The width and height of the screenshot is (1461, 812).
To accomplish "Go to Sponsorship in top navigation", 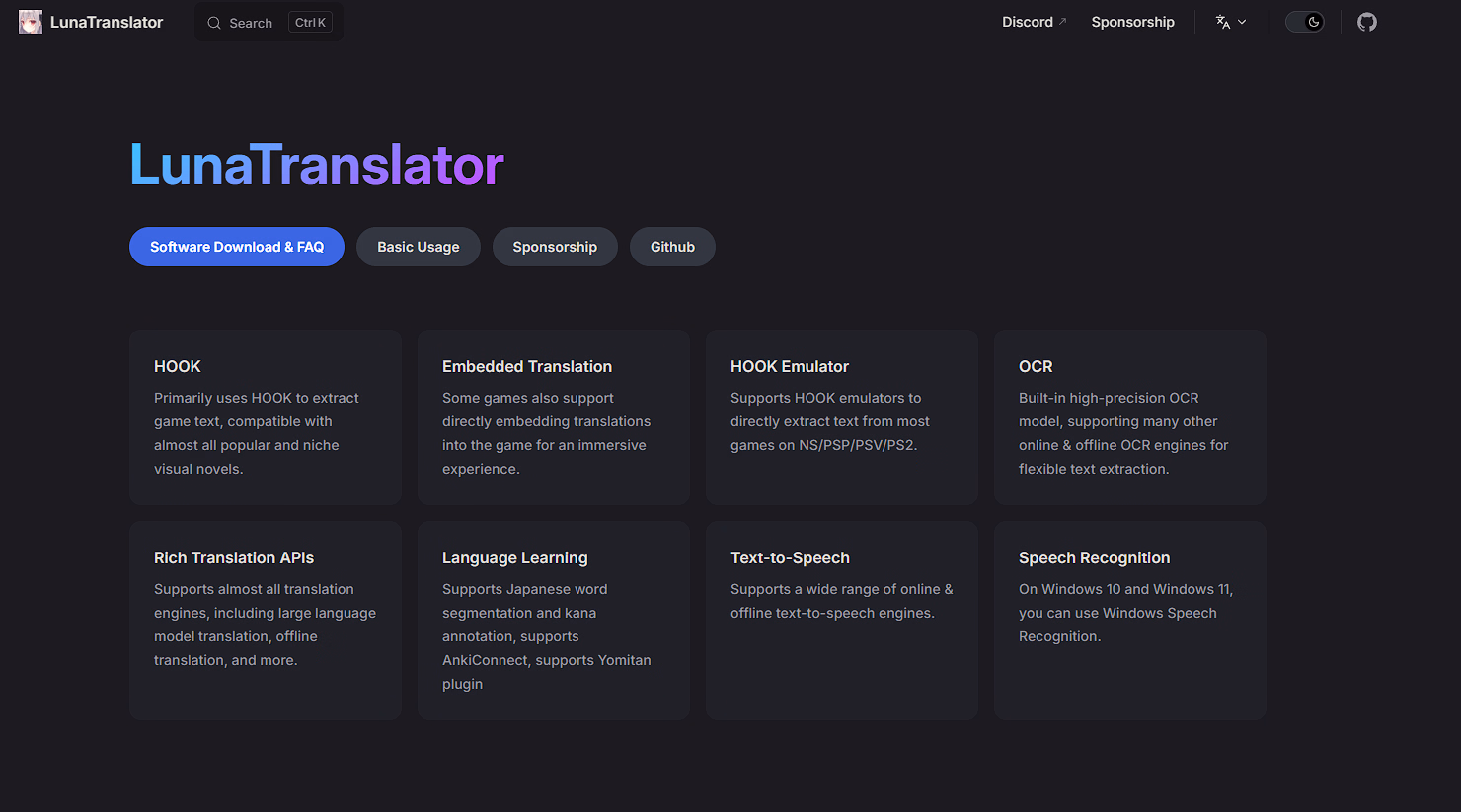I will point(1132,22).
